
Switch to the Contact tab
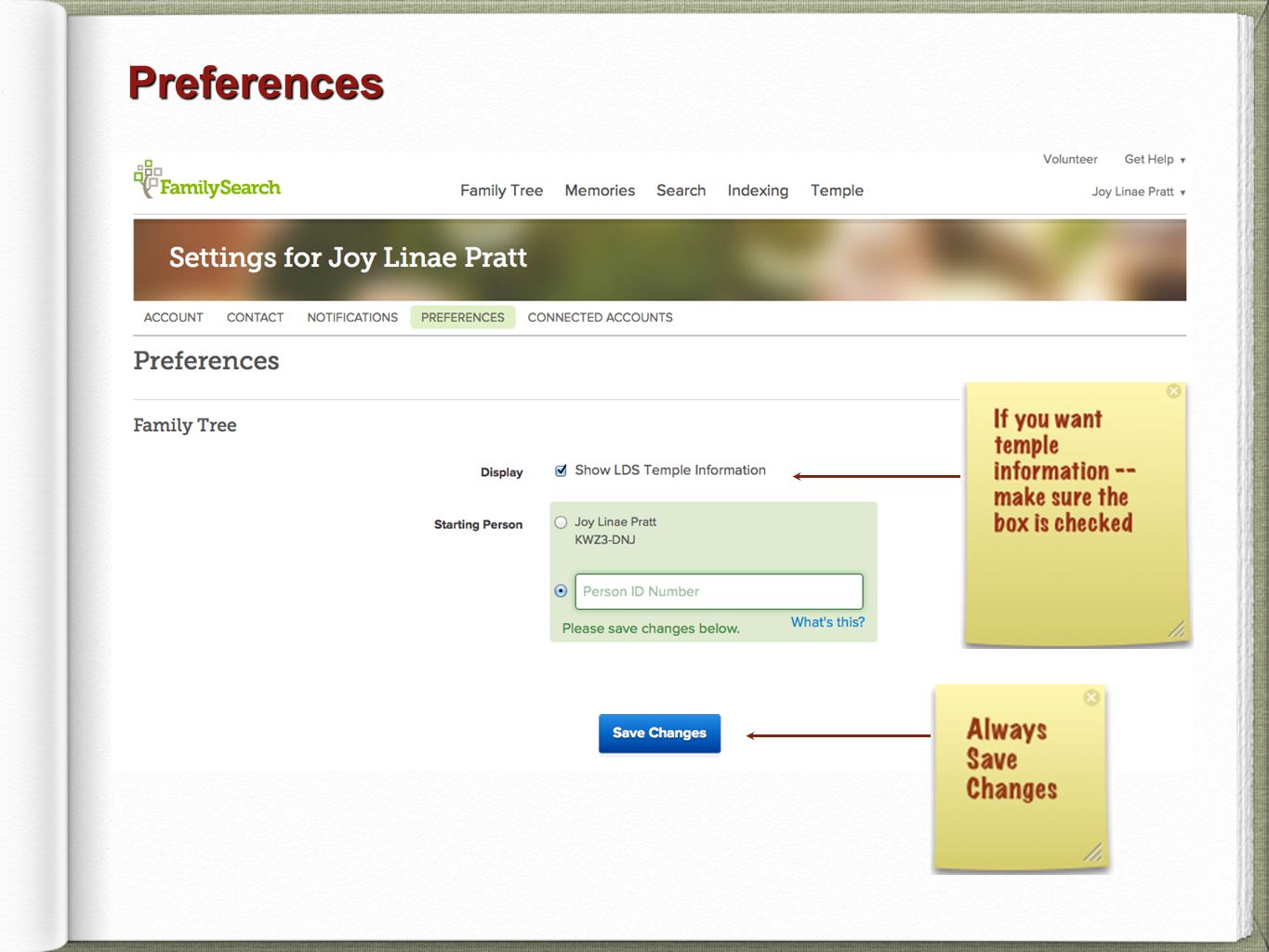(255, 317)
